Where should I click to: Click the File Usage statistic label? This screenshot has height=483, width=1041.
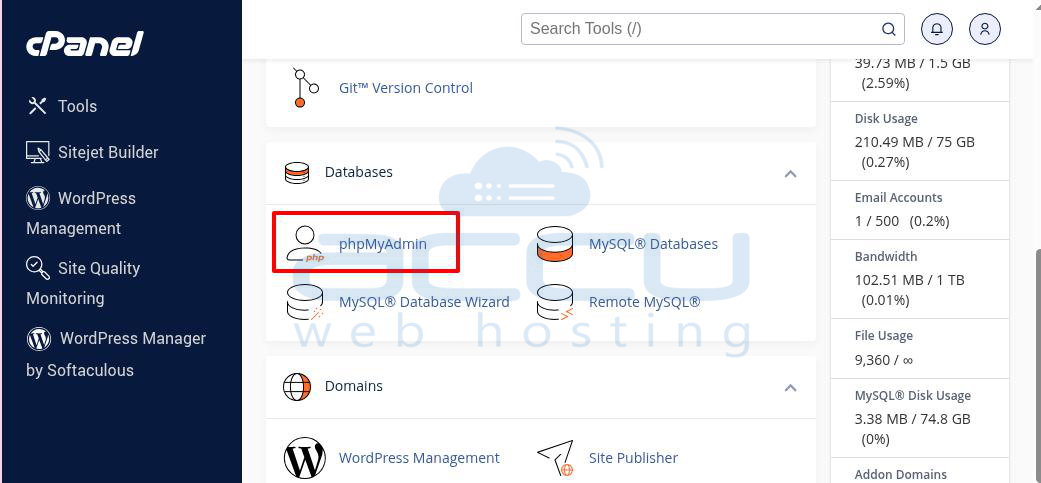(x=884, y=336)
